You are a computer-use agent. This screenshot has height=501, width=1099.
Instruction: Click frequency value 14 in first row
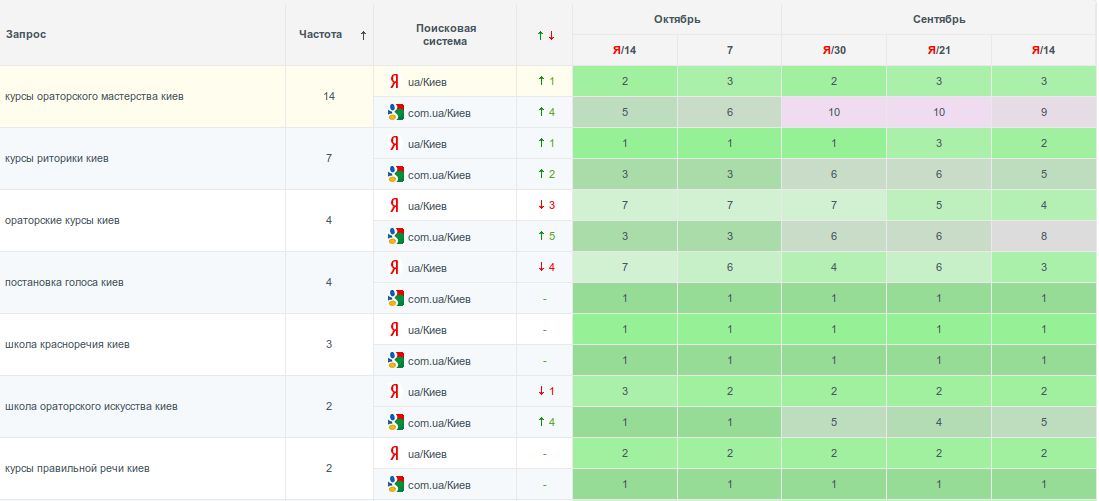(329, 97)
